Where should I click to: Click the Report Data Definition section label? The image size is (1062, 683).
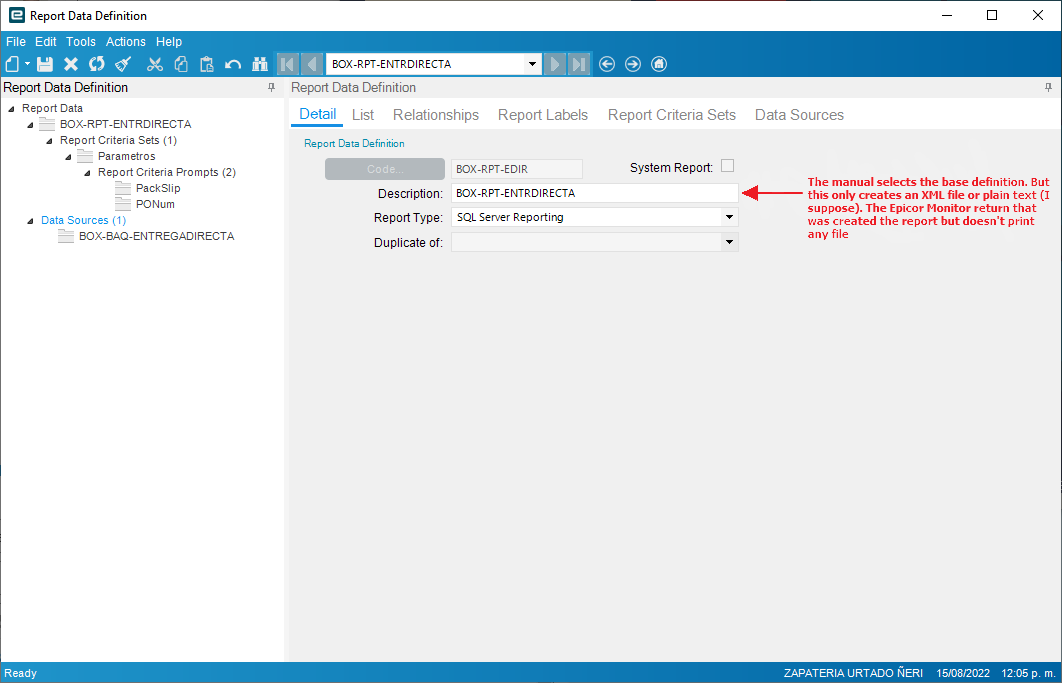354,144
